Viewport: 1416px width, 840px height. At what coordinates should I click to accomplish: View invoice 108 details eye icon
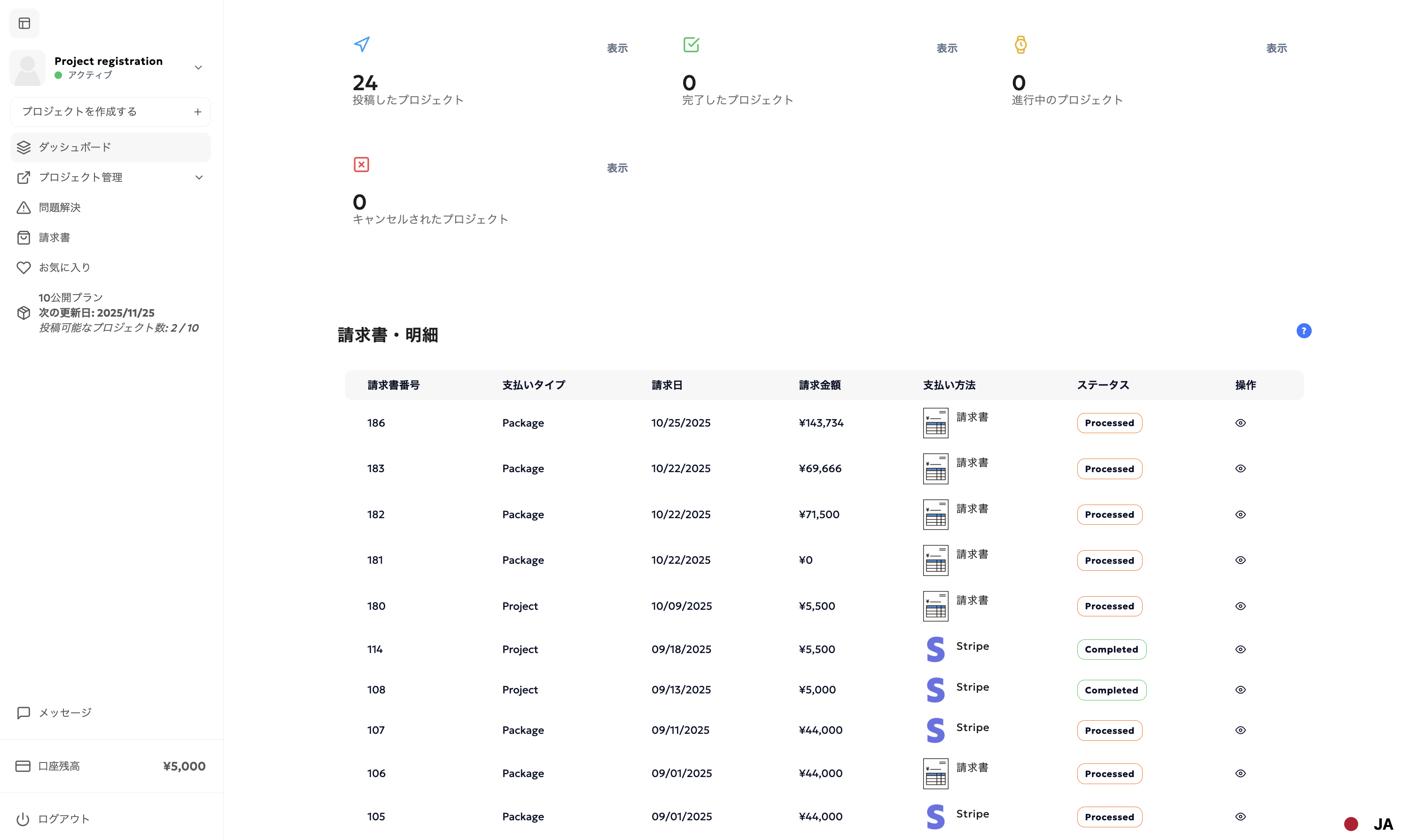tap(1240, 690)
